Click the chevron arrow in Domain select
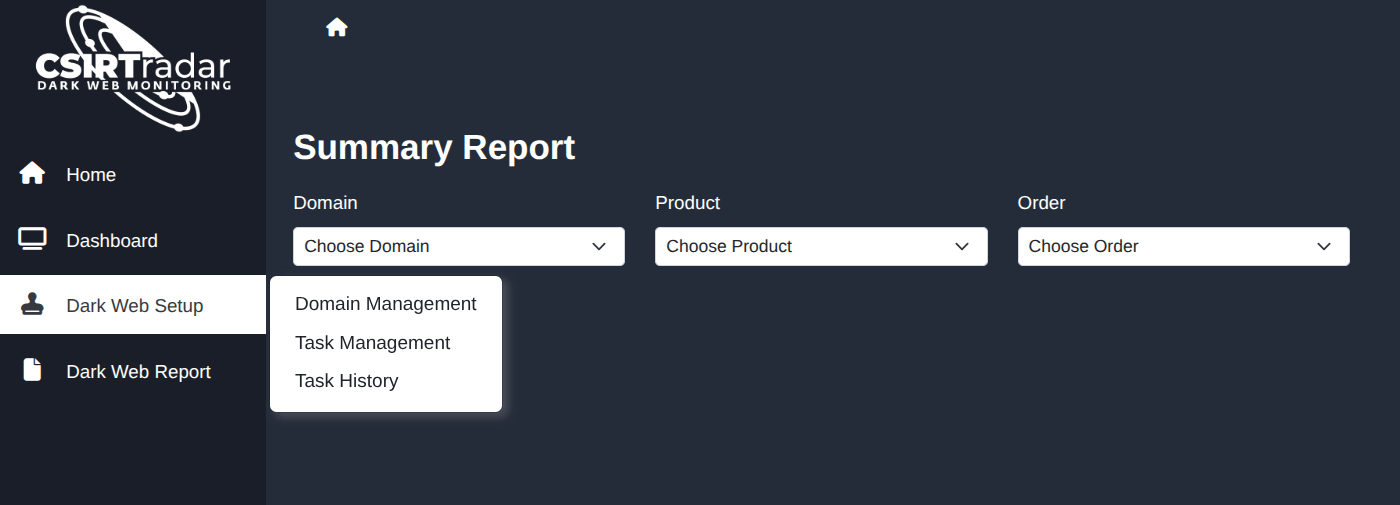 [599, 246]
